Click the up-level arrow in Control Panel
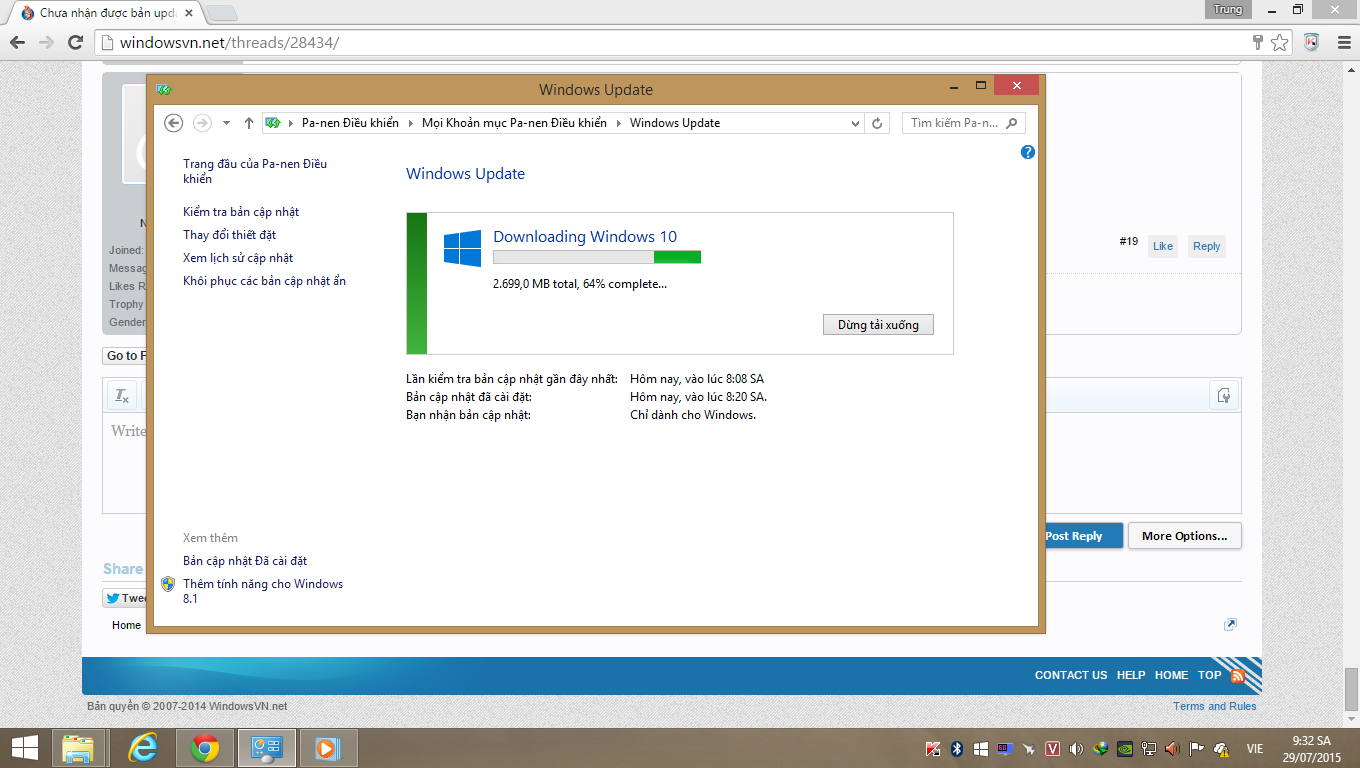The width and height of the screenshot is (1360, 768). [x=249, y=122]
